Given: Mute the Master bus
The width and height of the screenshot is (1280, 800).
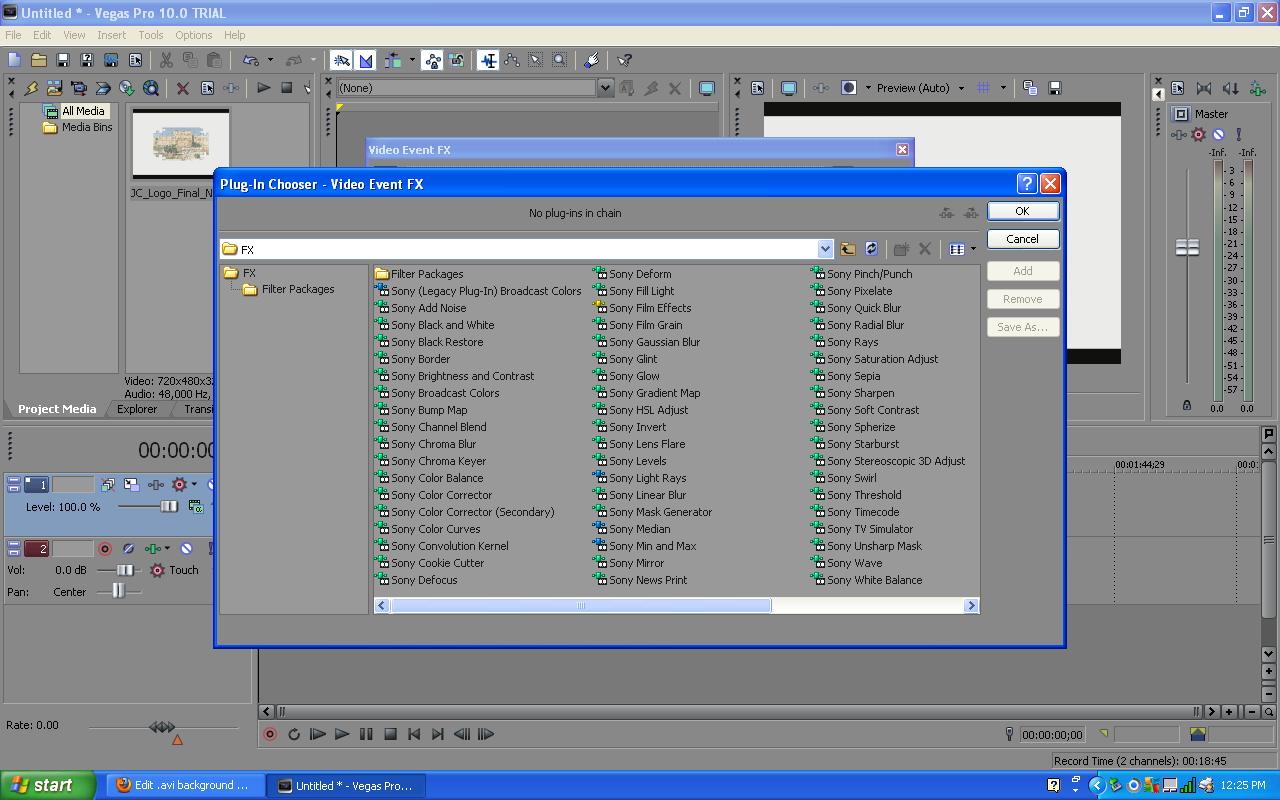Looking at the screenshot, I should 1219,135.
